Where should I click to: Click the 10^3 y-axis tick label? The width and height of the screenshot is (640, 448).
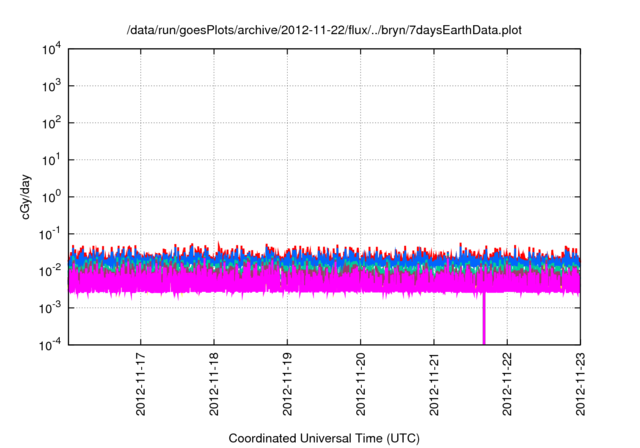[x=48, y=86]
